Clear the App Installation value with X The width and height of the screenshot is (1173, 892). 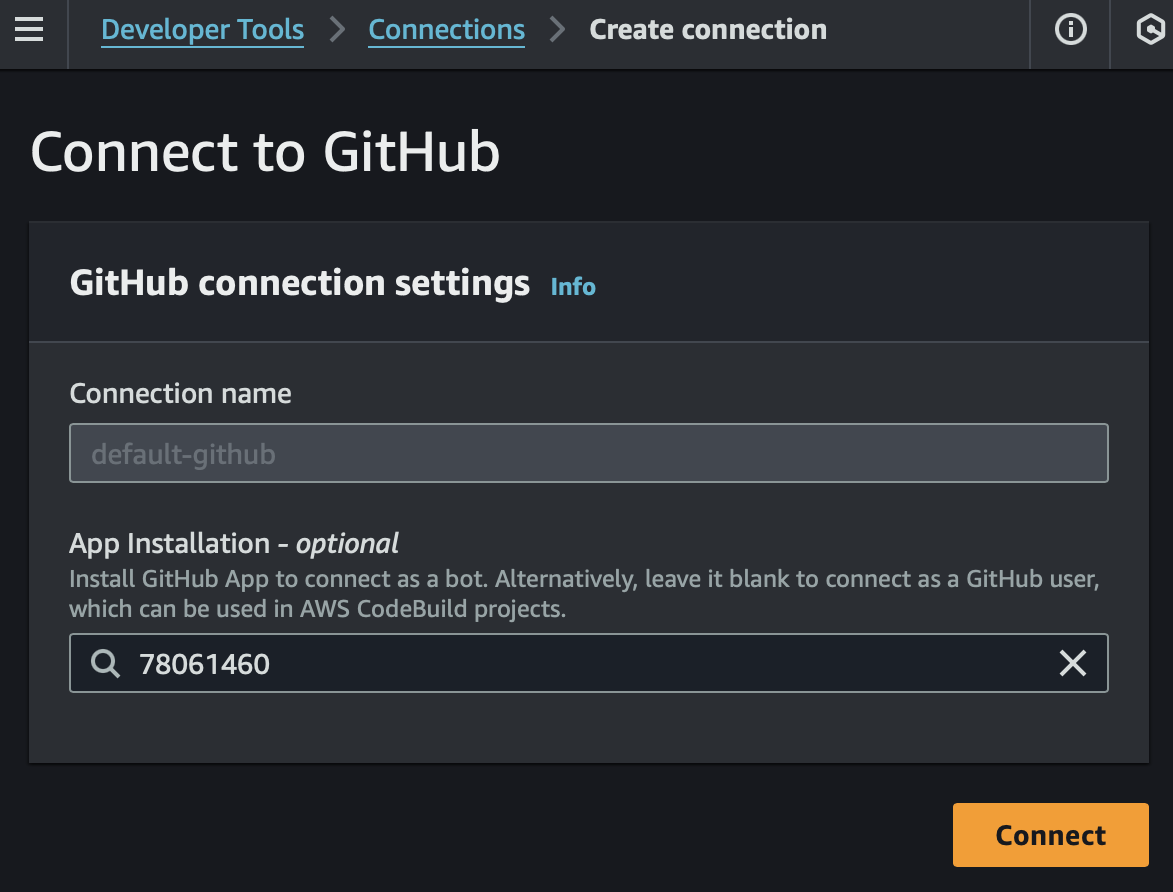click(1072, 663)
